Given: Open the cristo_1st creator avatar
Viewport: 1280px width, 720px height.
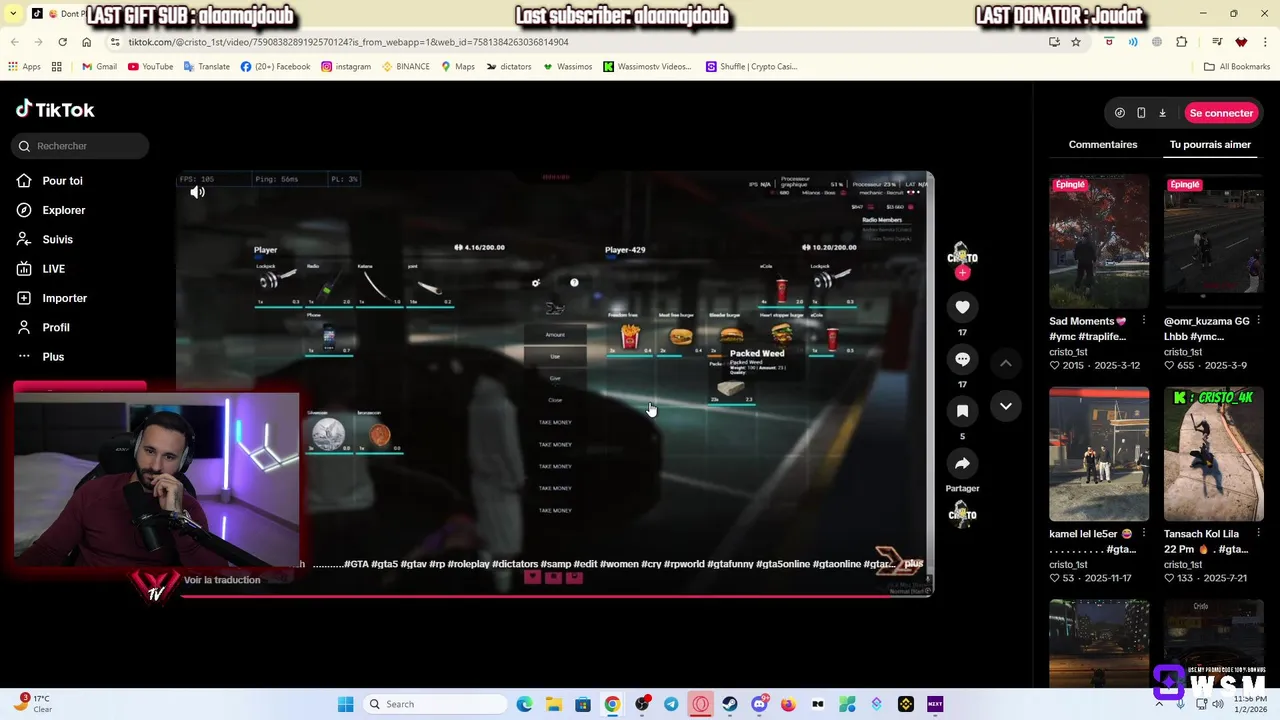Looking at the screenshot, I should click(962, 252).
